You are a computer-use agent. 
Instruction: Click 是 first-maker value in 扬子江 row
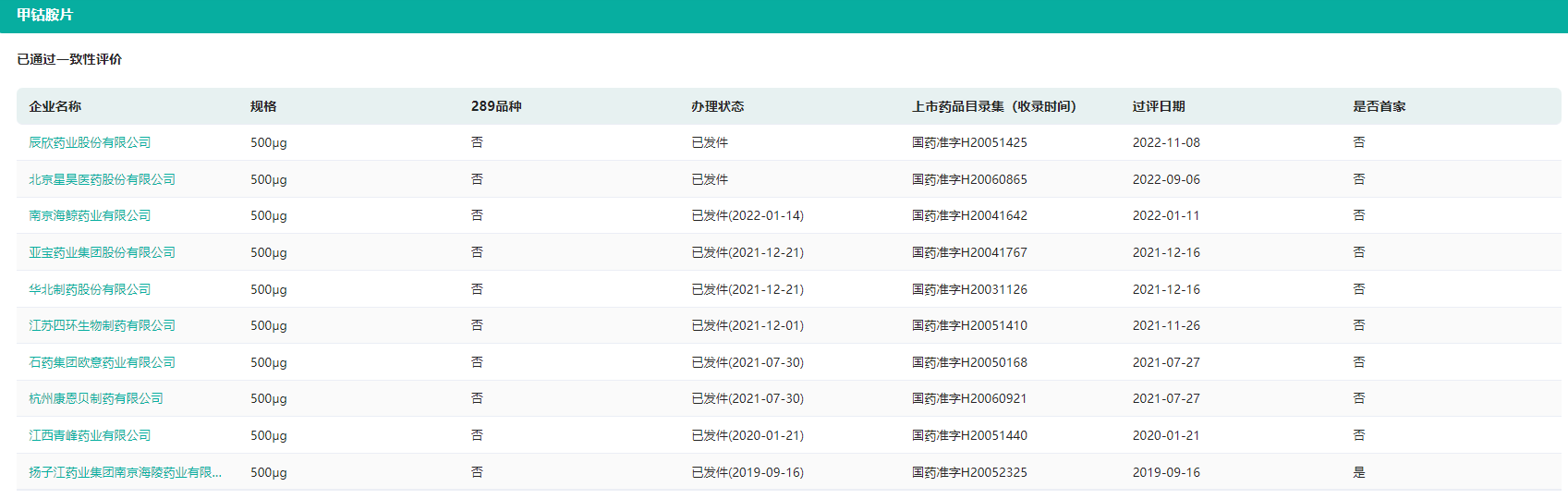click(1359, 472)
